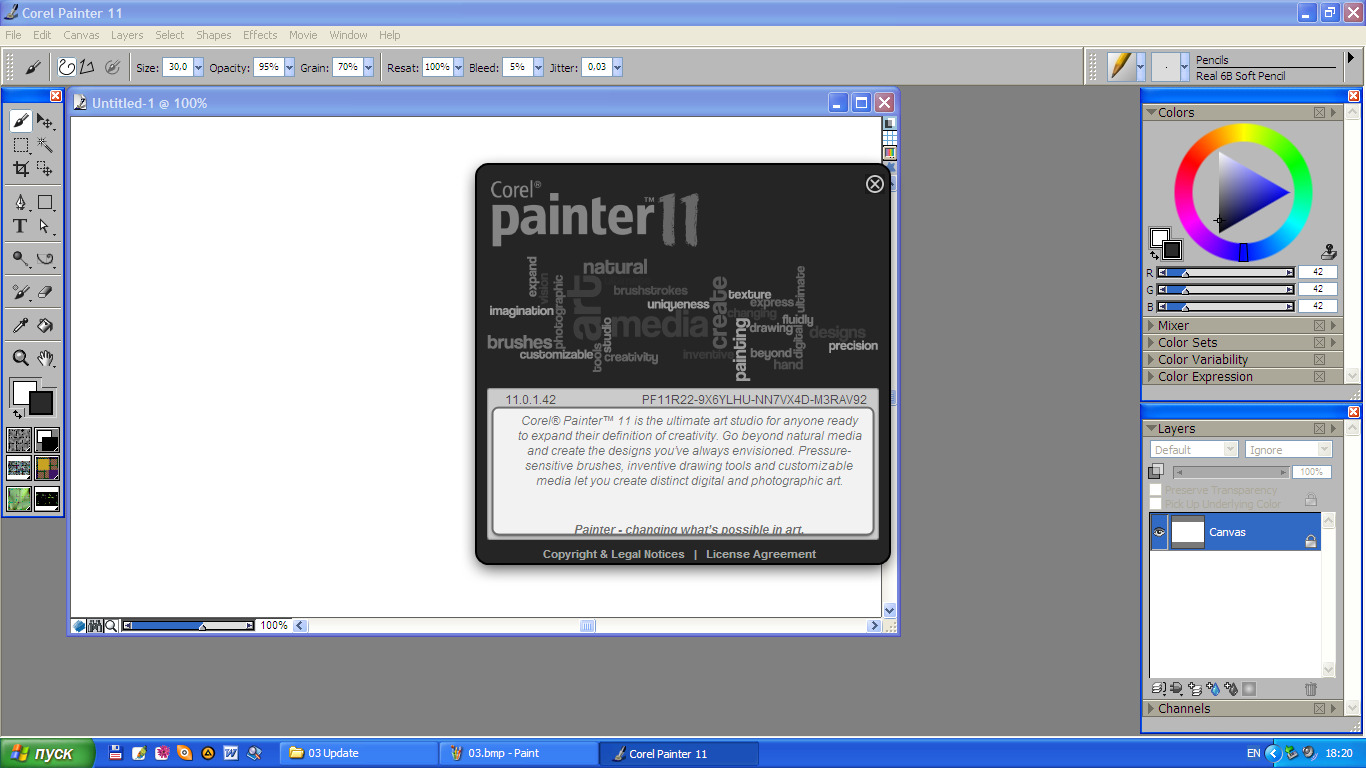
Task: Select the Crop tool in the toolbox
Action: tap(21, 169)
